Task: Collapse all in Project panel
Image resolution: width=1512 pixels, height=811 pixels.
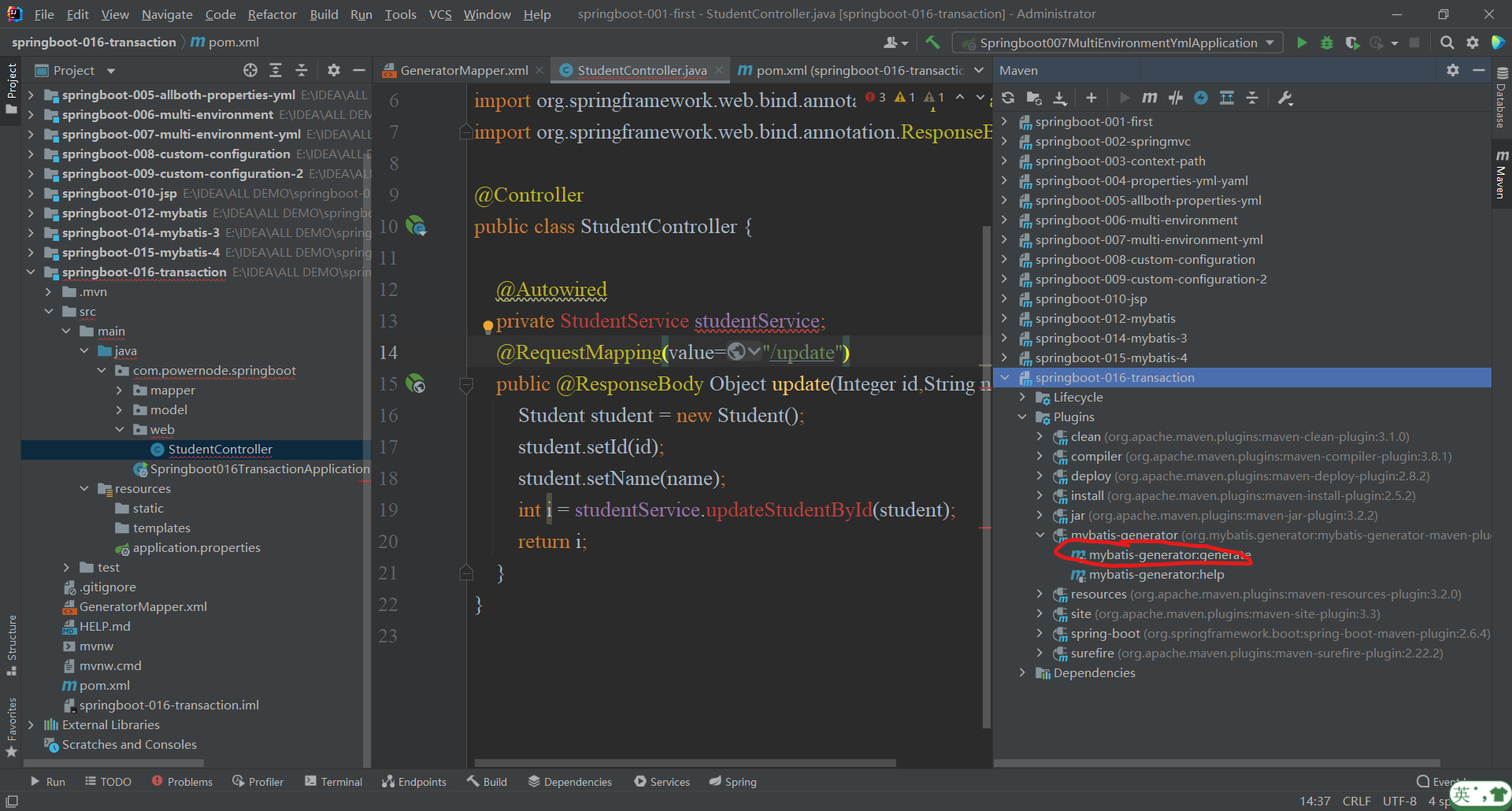Action: 302,70
